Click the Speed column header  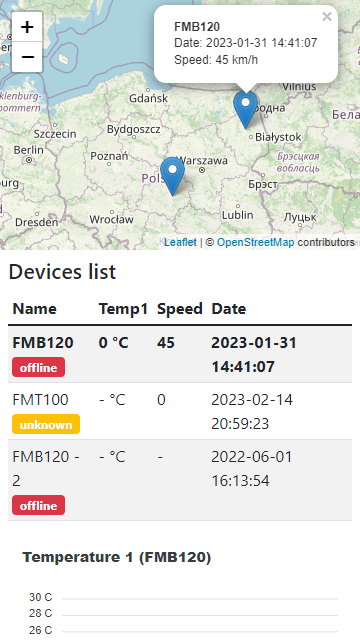[180, 309]
